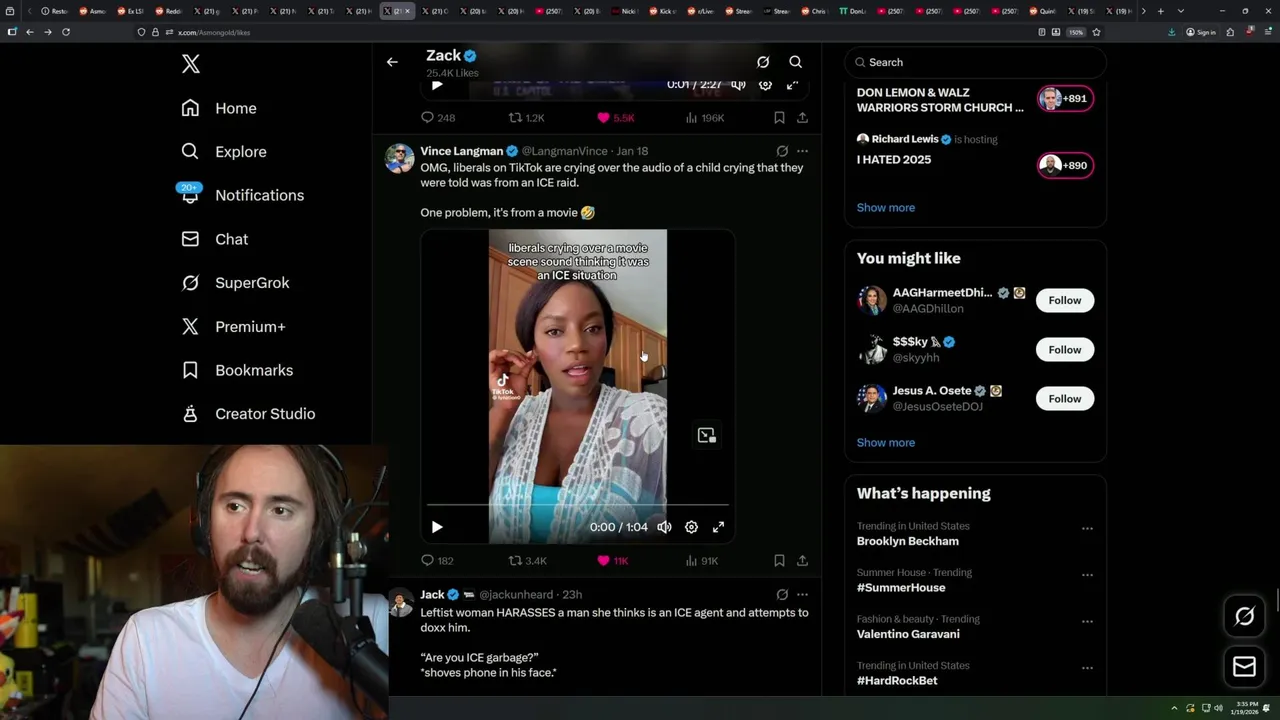Viewport: 1280px width, 720px height.
Task: Repost the top post with 1.2K reposts
Action: click(x=526, y=118)
